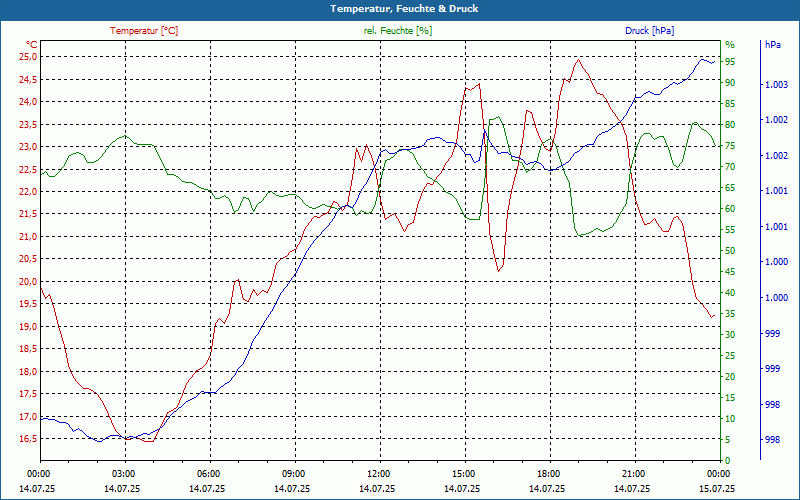The height and width of the screenshot is (500, 800).
Task: Click the 19,0 temperature tick label
Action: tap(28, 326)
